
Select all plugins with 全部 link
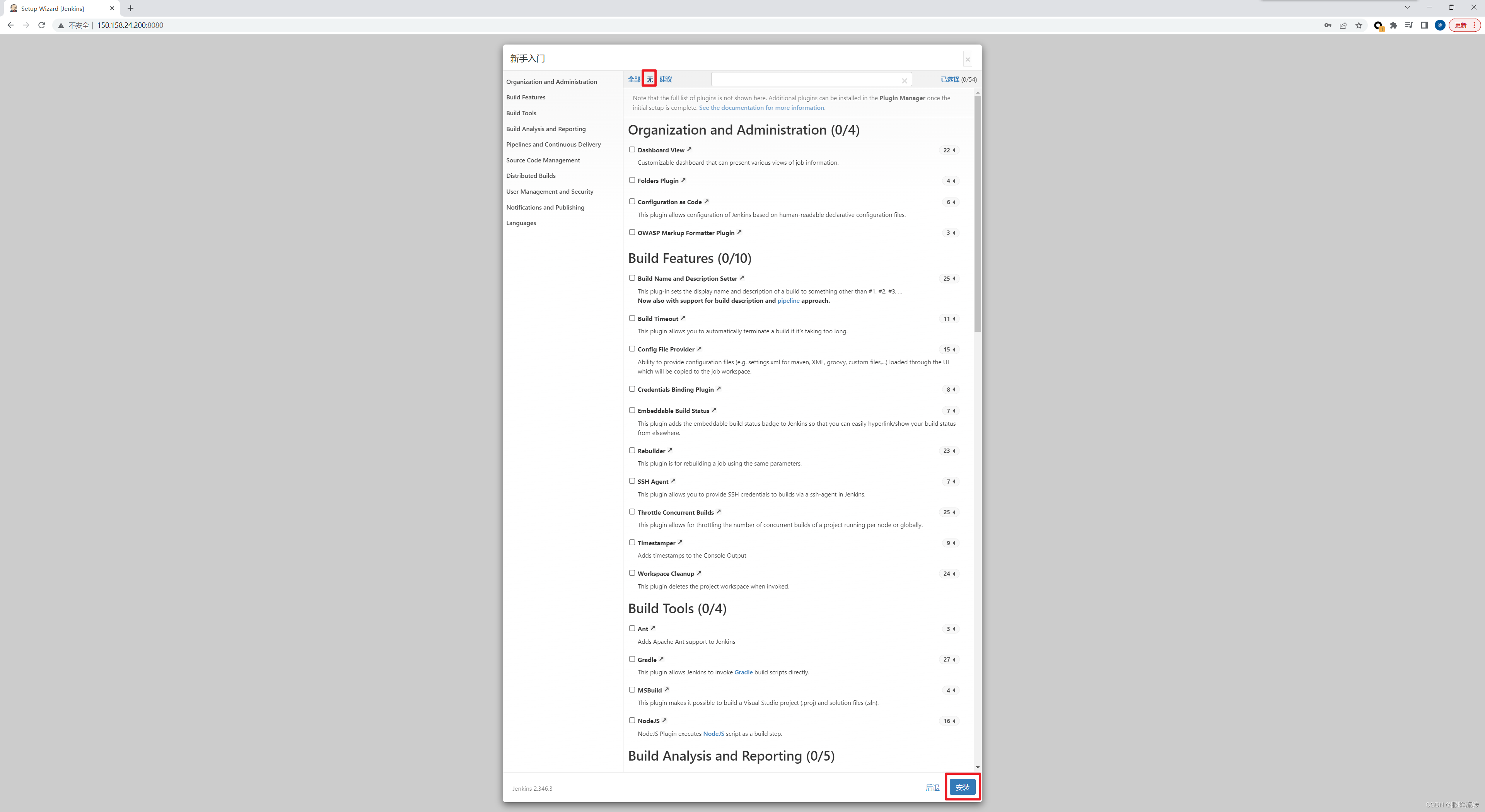tap(634, 80)
